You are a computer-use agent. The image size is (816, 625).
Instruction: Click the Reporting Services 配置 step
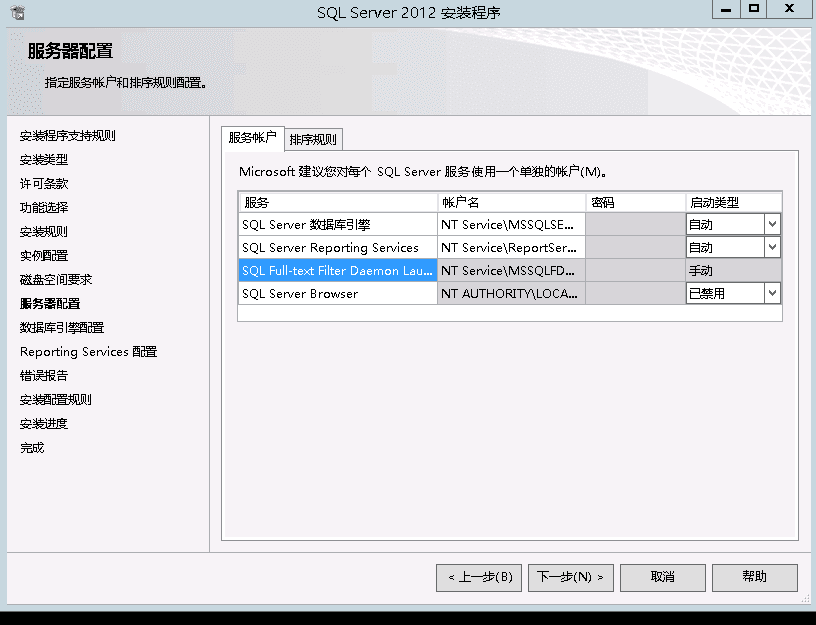[88, 352]
